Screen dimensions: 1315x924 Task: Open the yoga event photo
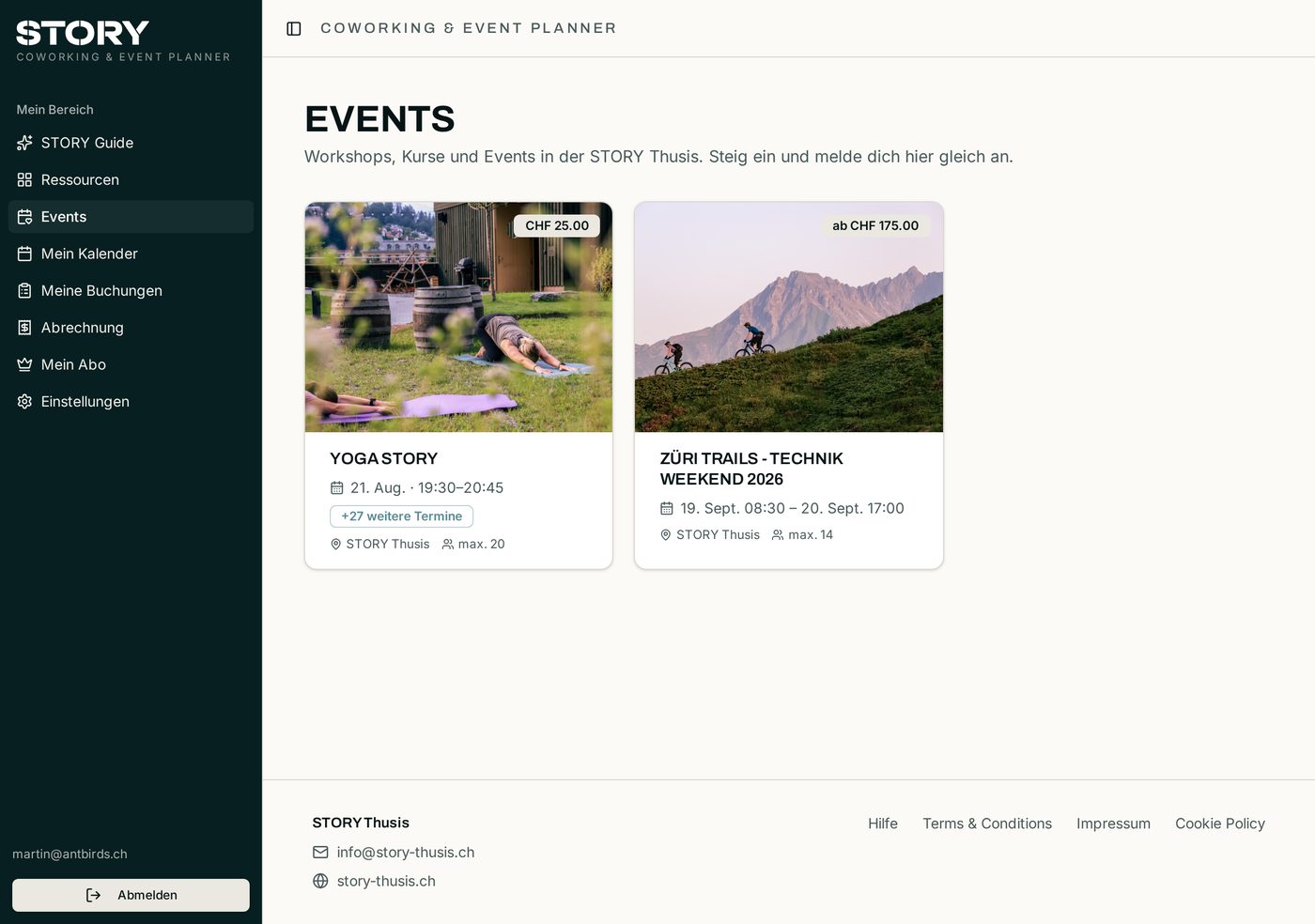point(458,317)
